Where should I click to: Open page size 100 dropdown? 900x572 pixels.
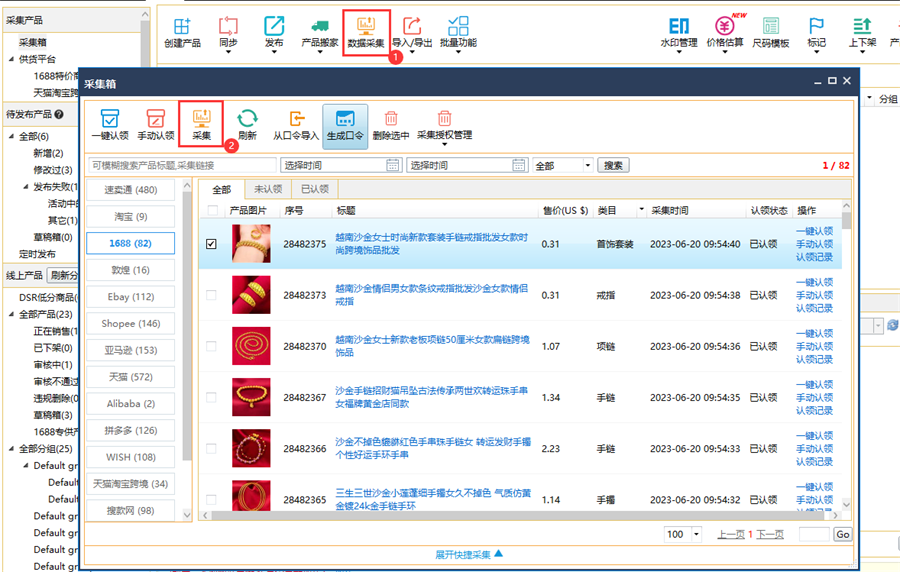coord(696,534)
